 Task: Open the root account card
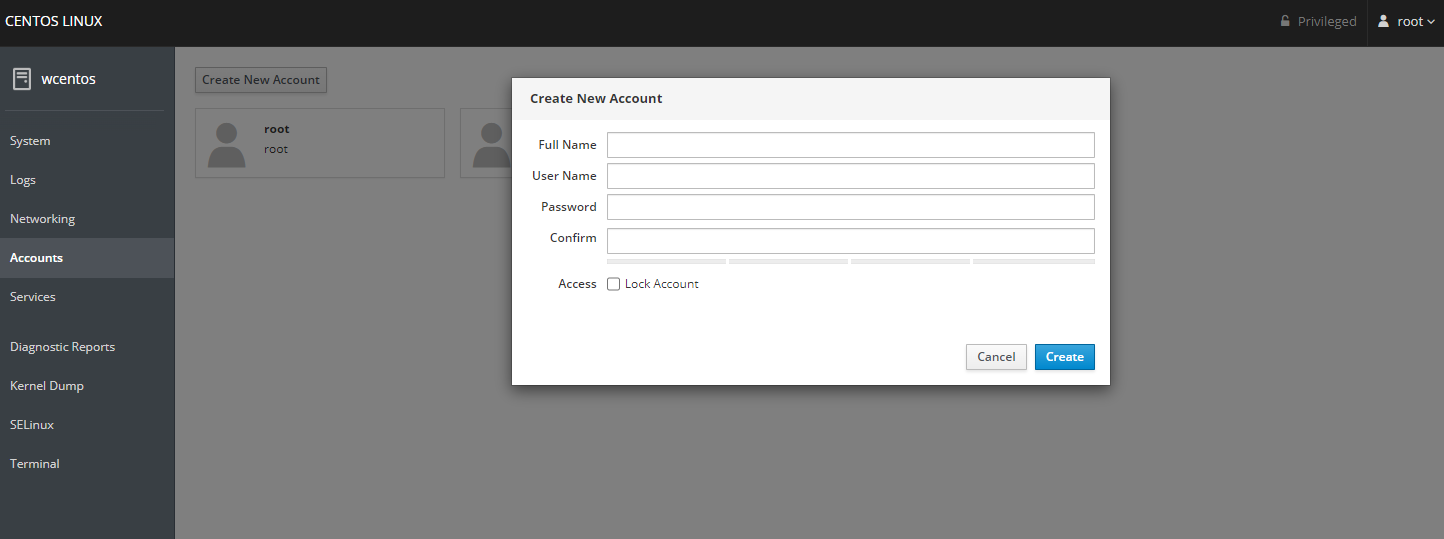(320, 143)
